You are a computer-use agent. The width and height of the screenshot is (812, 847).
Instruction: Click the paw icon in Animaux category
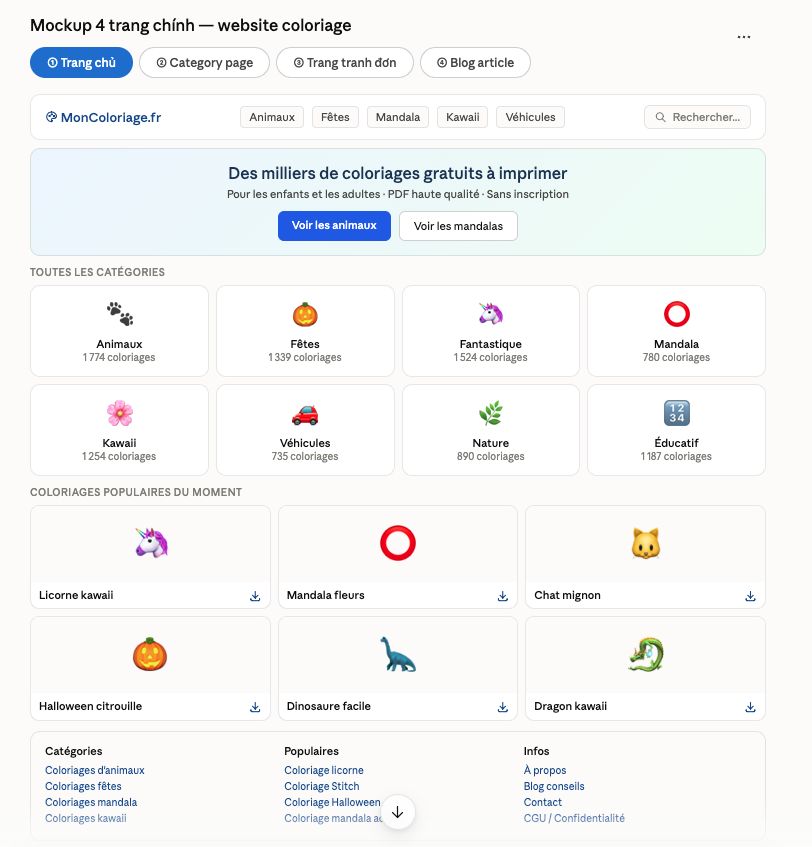pyautogui.click(x=119, y=314)
